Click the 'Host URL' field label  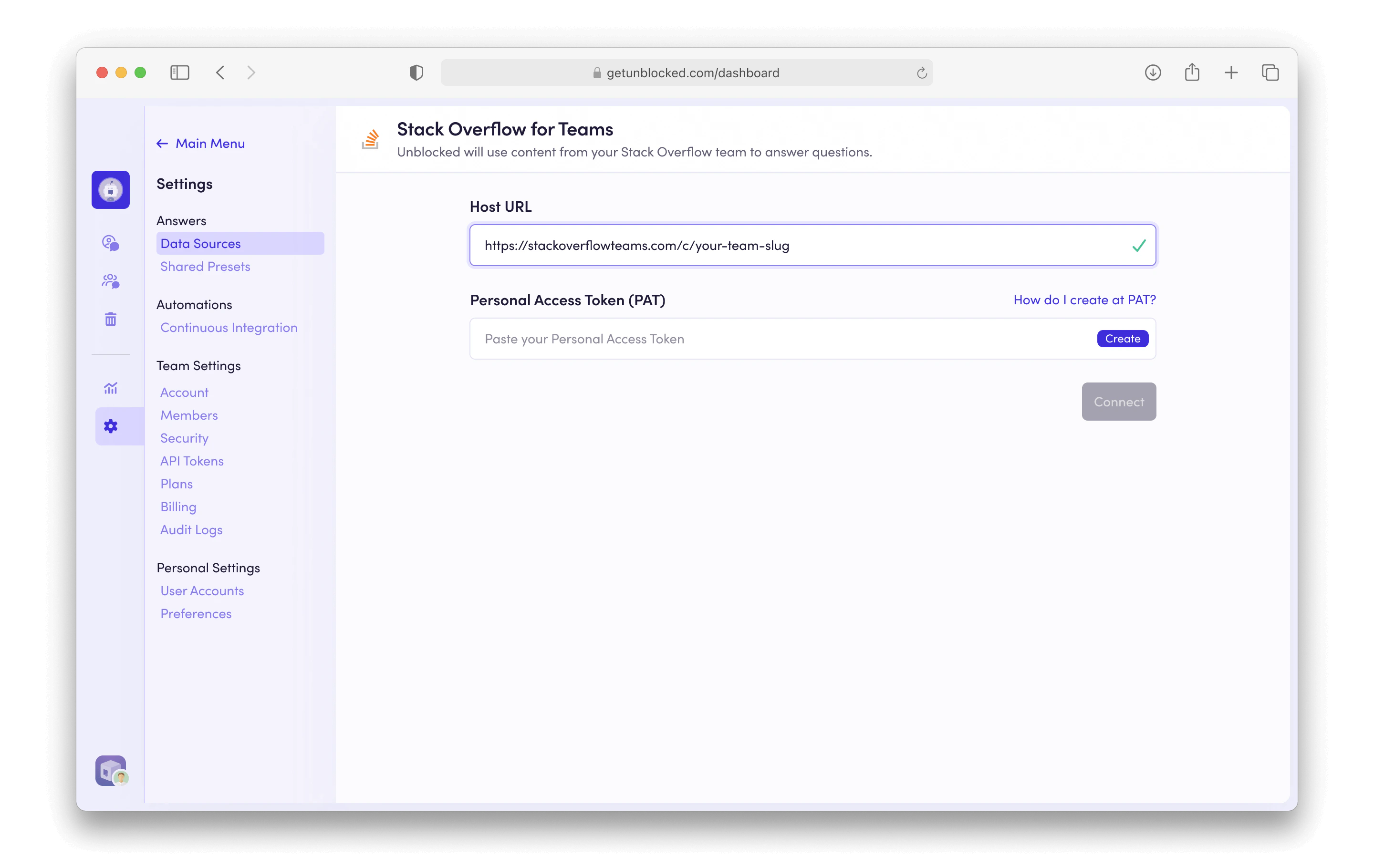(x=500, y=207)
